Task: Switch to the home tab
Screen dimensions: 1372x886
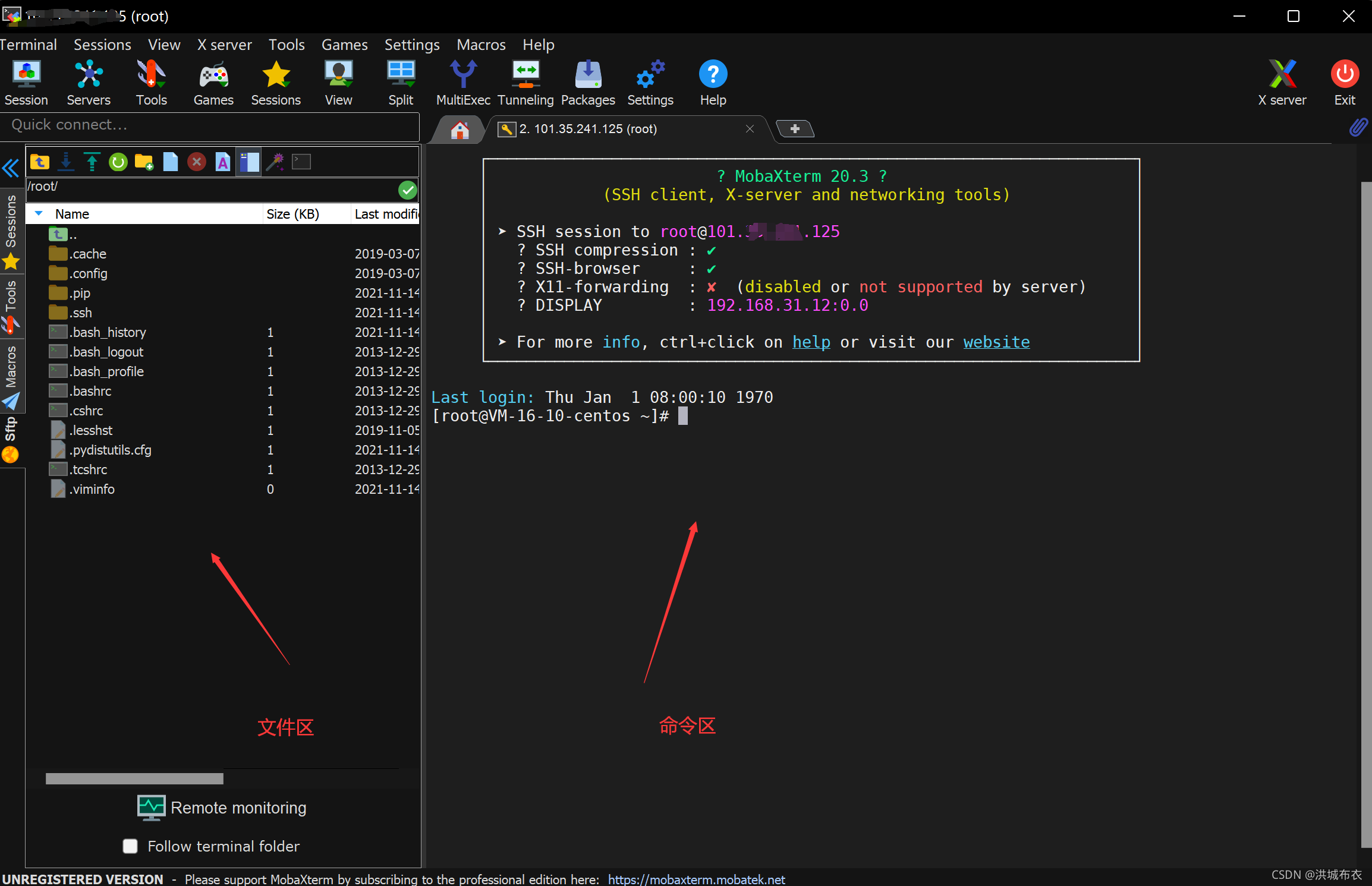Action: click(459, 129)
